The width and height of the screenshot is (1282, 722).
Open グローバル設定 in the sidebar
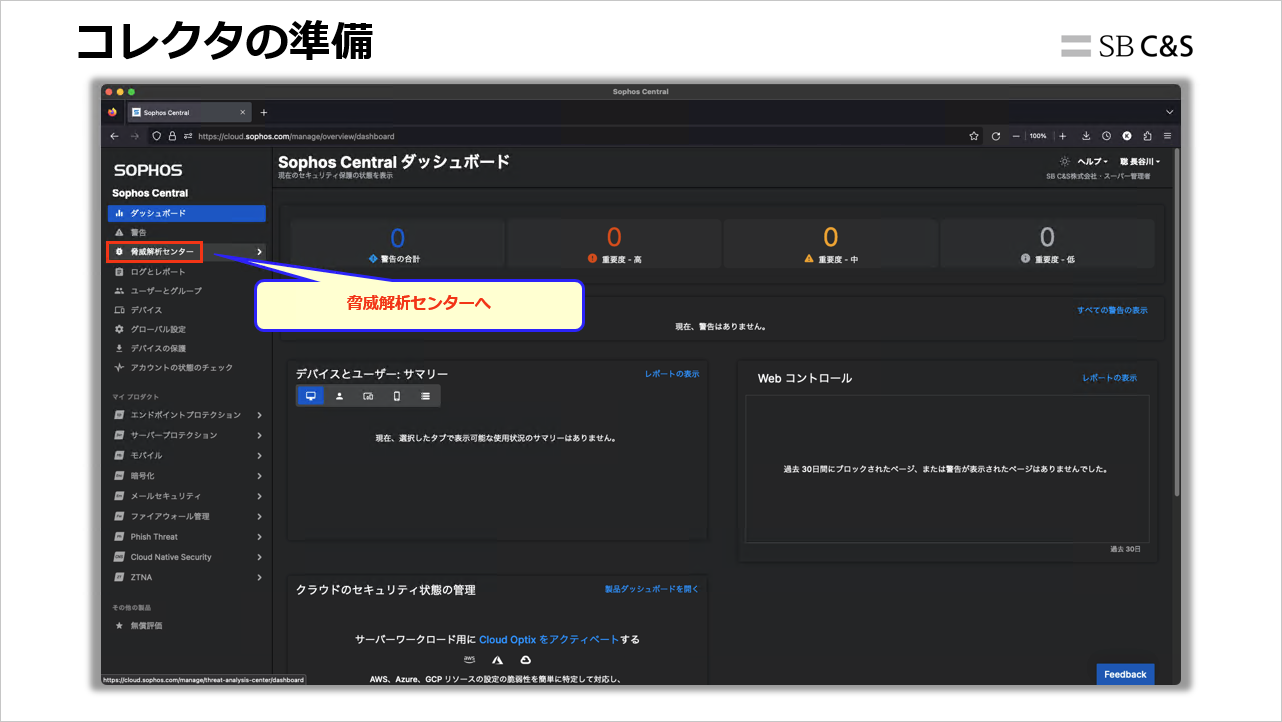coord(158,329)
